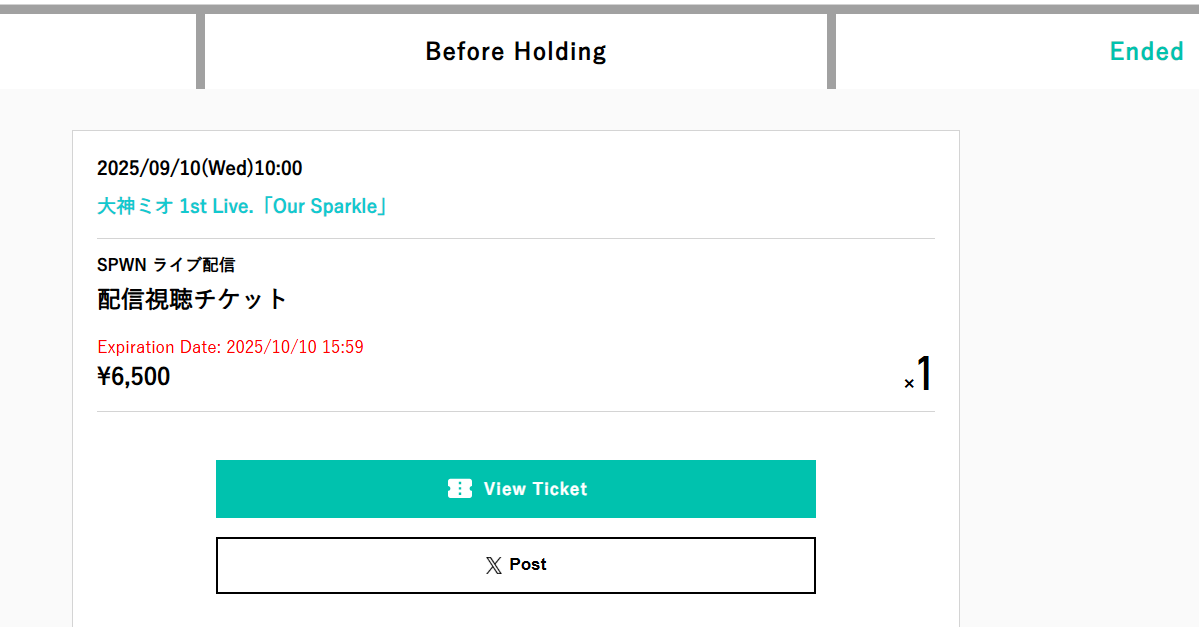
Task: Click the divider line below the event title
Action: coord(515,238)
